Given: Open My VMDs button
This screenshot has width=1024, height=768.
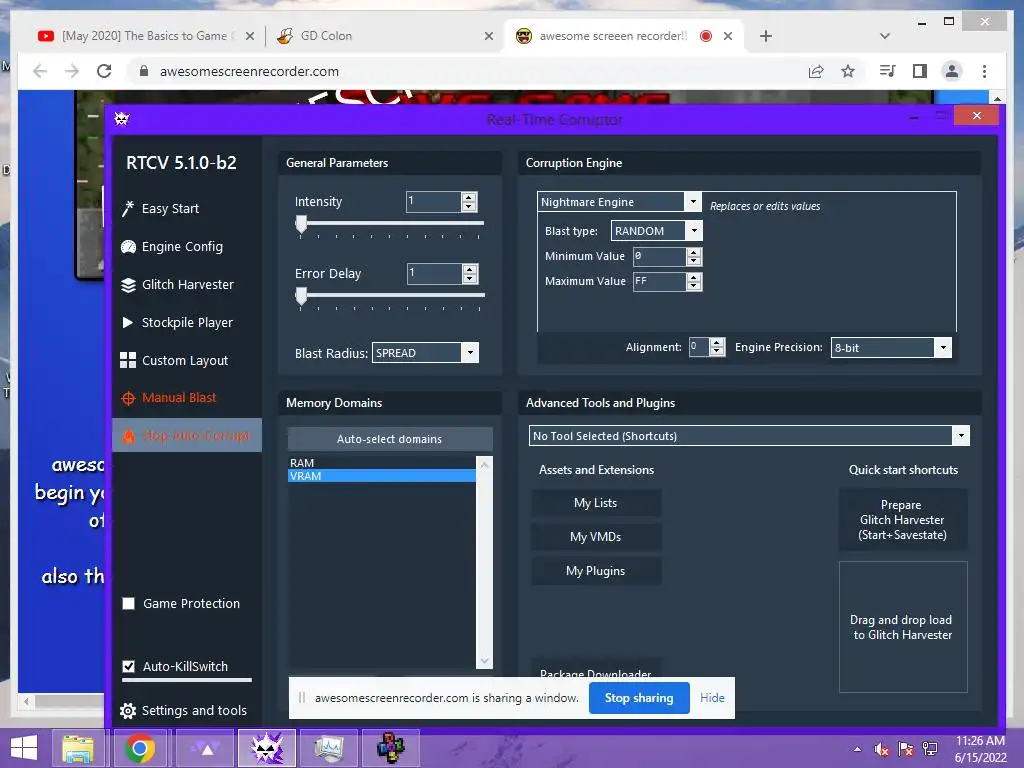Looking at the screenshot, I should point(596,537).
